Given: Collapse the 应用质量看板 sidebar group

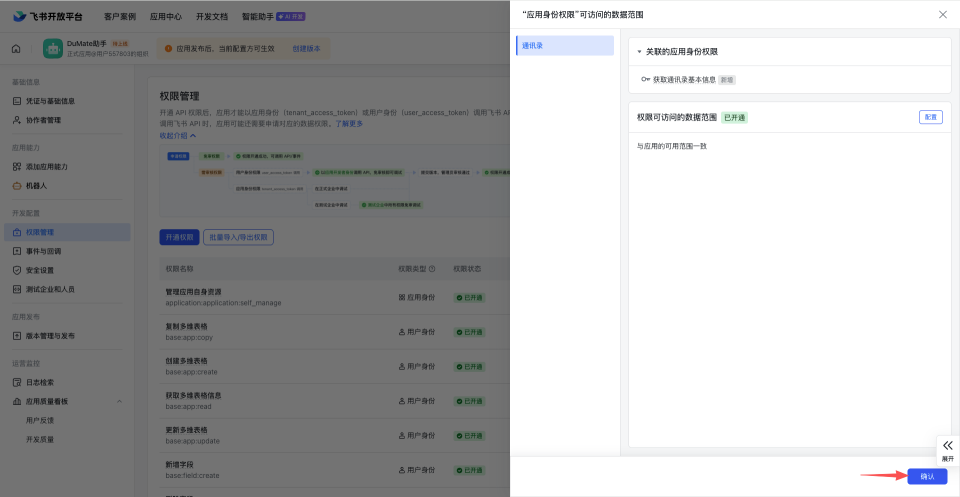Looking at the screenshot, I should [120, 401].
